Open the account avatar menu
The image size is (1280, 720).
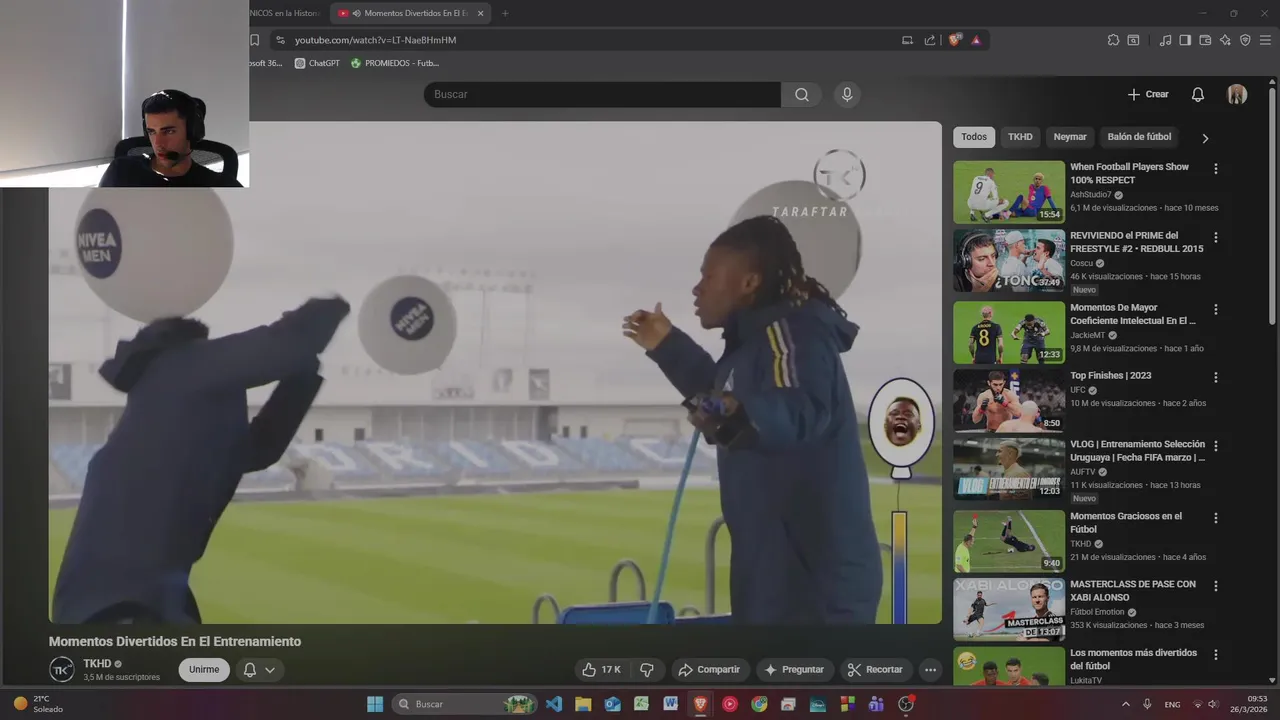click(x=1237, y=94)
